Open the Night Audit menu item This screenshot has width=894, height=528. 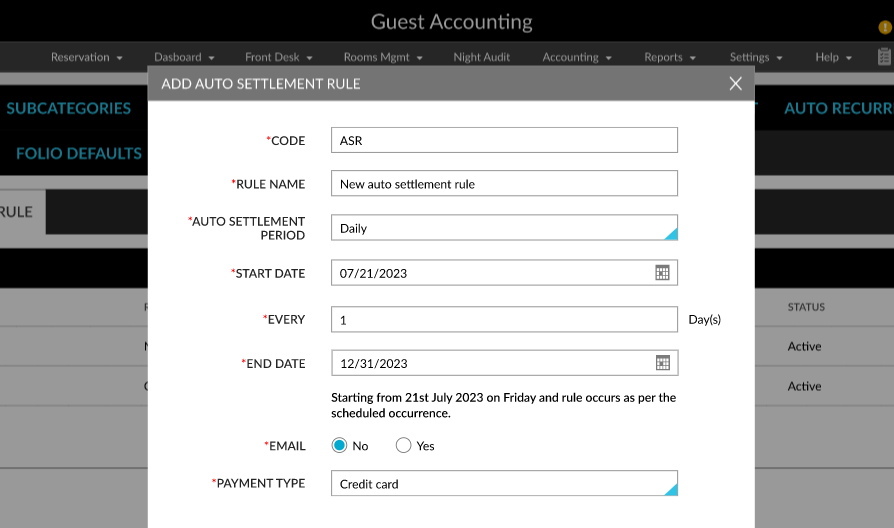(x=482, y=57)
